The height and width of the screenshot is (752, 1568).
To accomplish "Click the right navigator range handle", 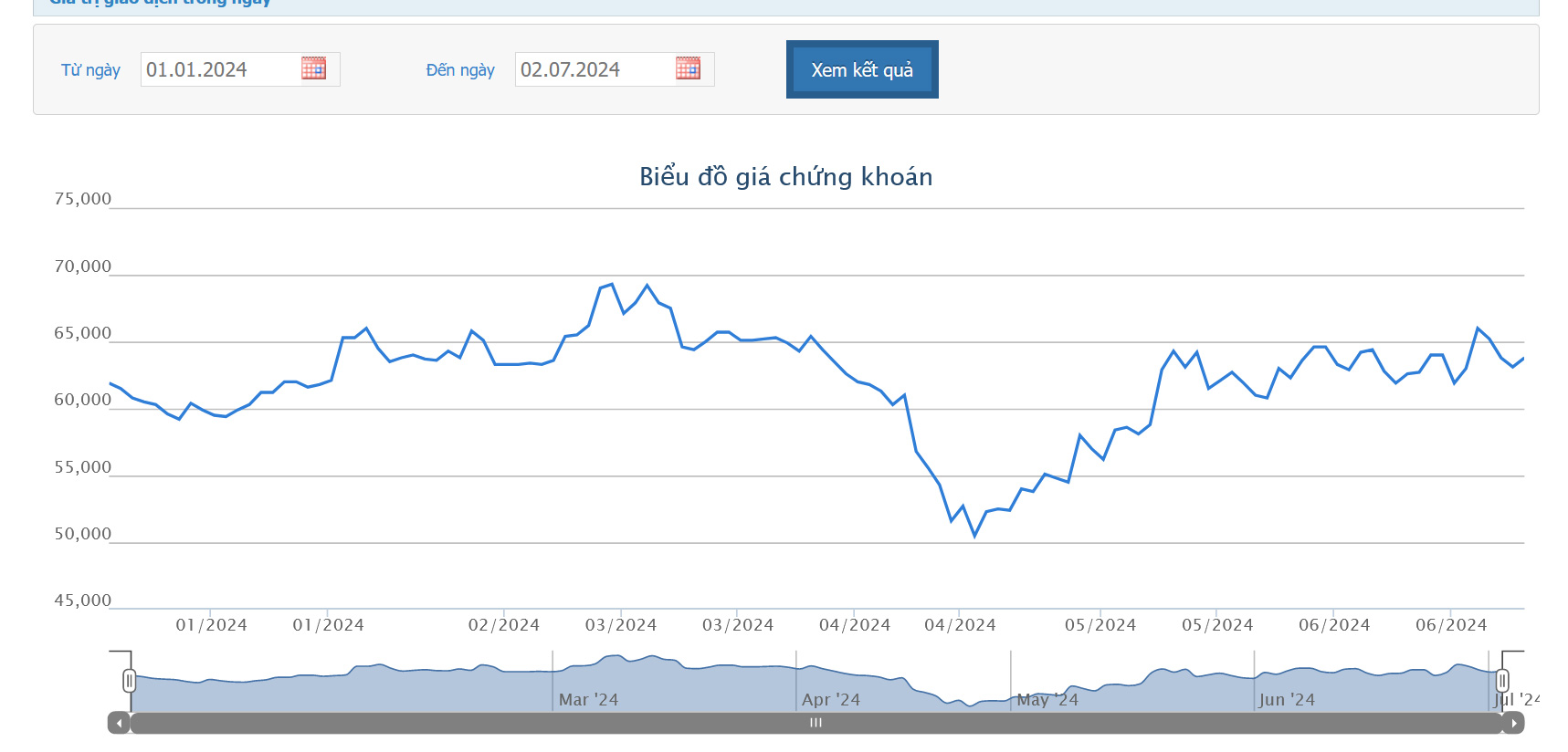I will [x=1502, y=681].
